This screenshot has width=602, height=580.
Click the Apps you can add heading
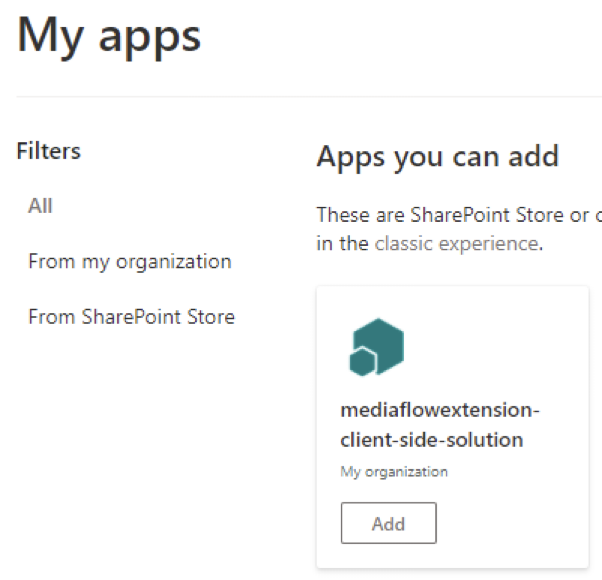438,157
